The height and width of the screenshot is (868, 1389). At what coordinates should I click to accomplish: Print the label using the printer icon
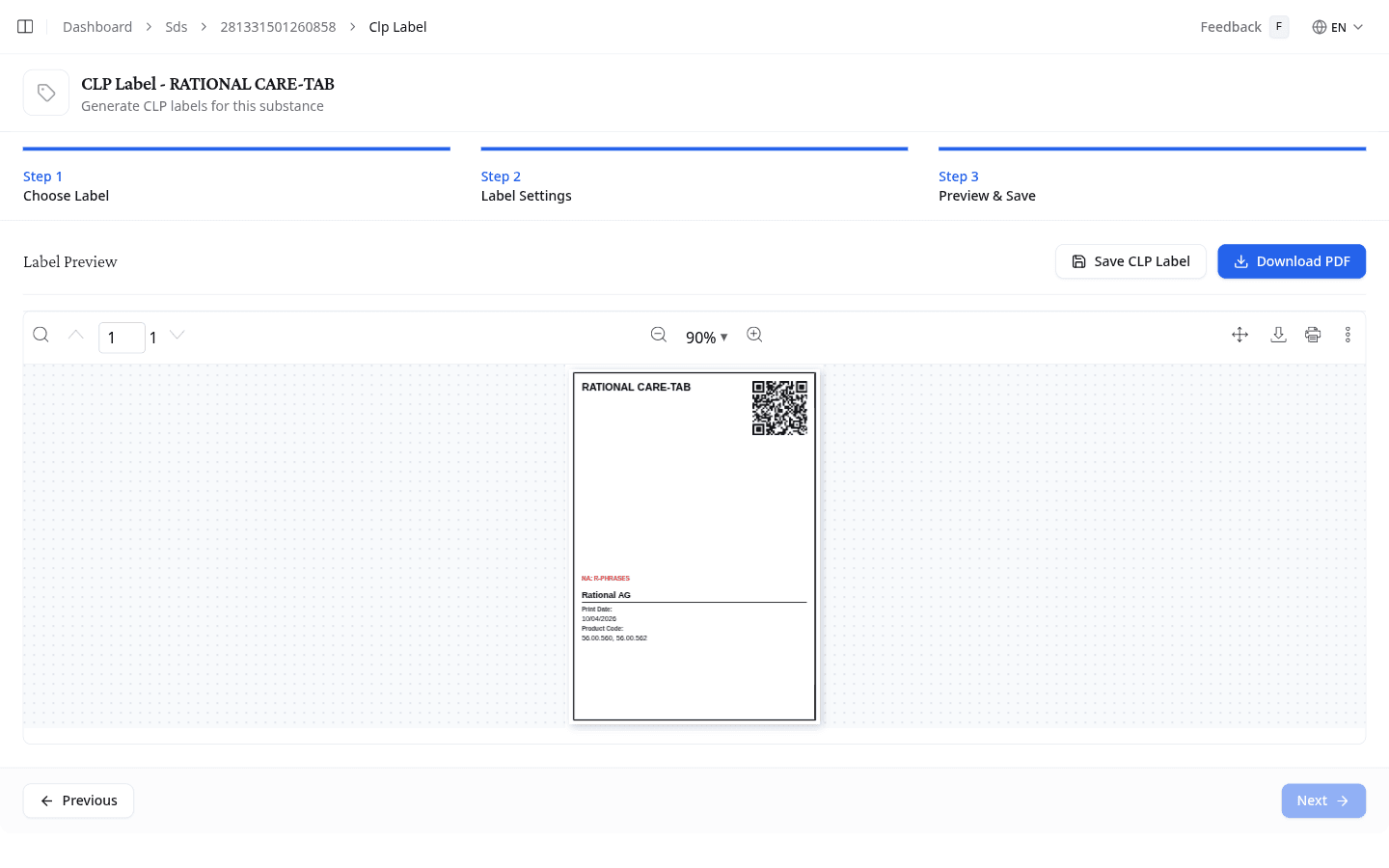coord(1313,335)
